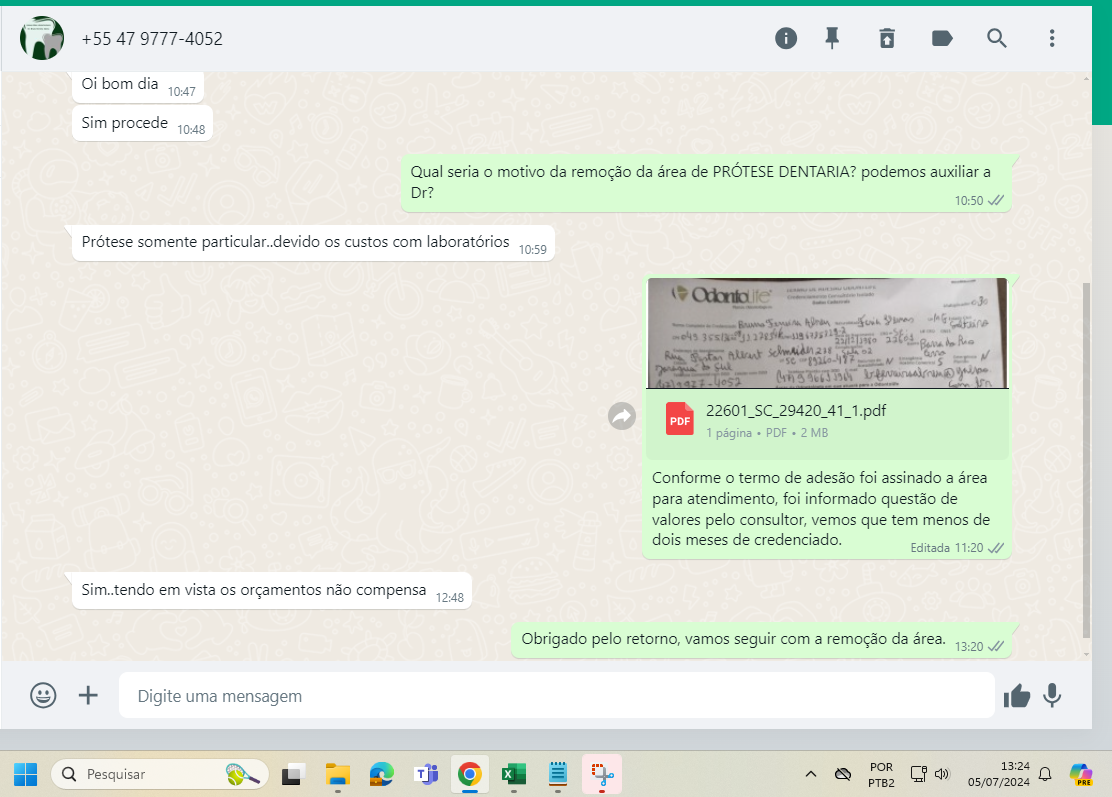Image resolution: width=1112 pixels, height=797 pixels.
Task: Click the forward arrow beside the PDF
Action: pyautogui.click(x=622, y=416)
